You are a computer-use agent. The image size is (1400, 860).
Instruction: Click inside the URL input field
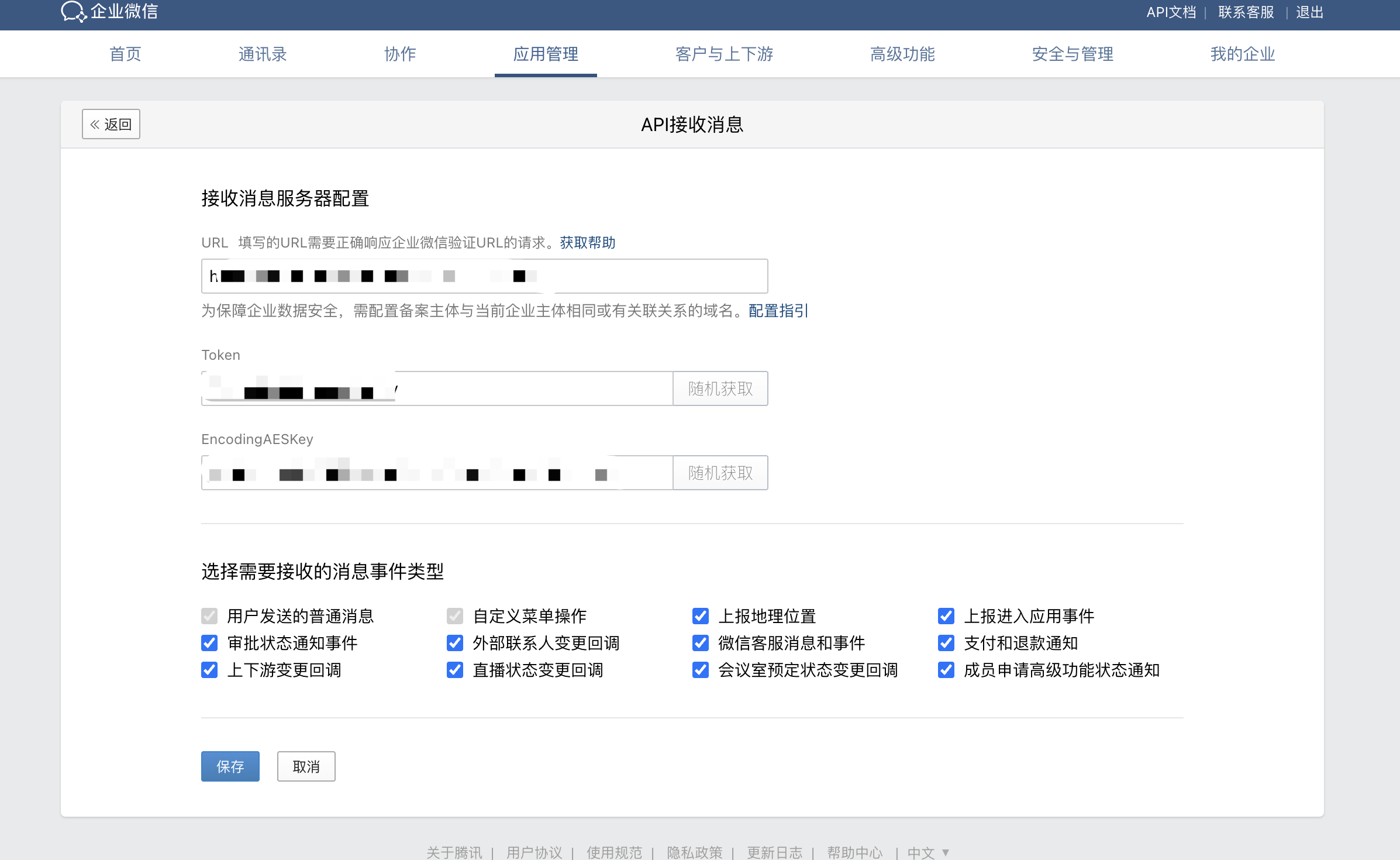click(x=484, y=276)
